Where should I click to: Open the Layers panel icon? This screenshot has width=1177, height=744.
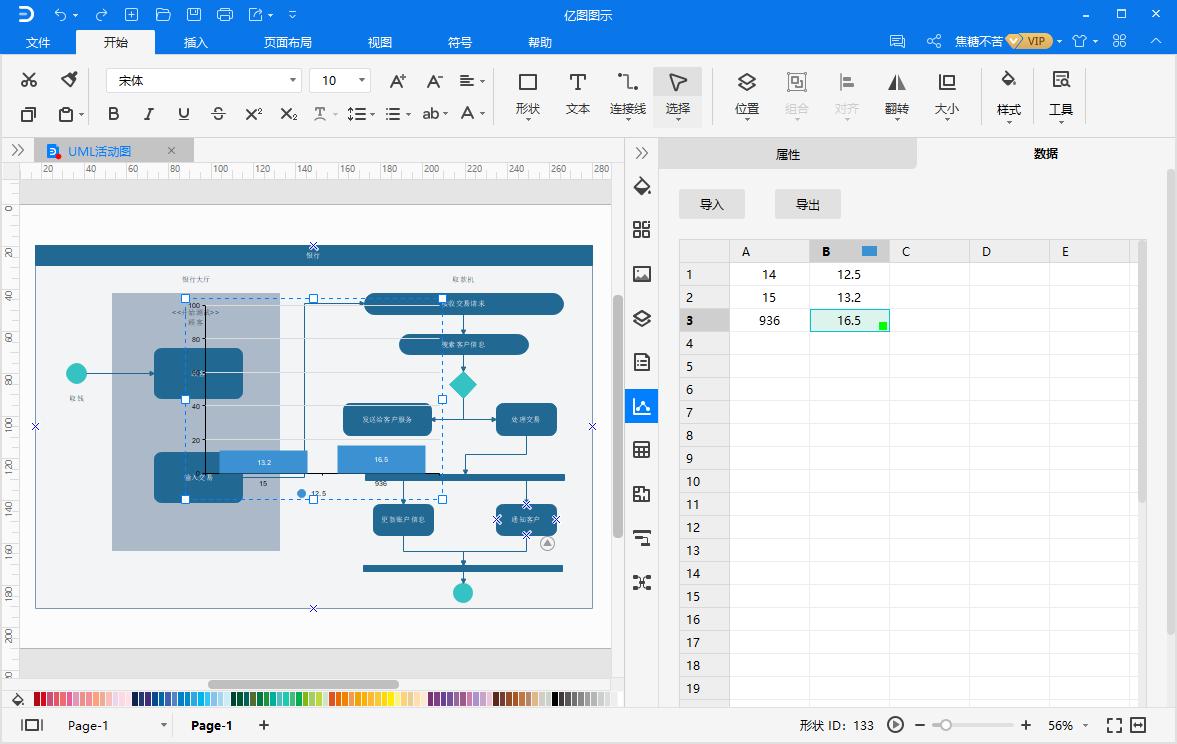[642, 318]
